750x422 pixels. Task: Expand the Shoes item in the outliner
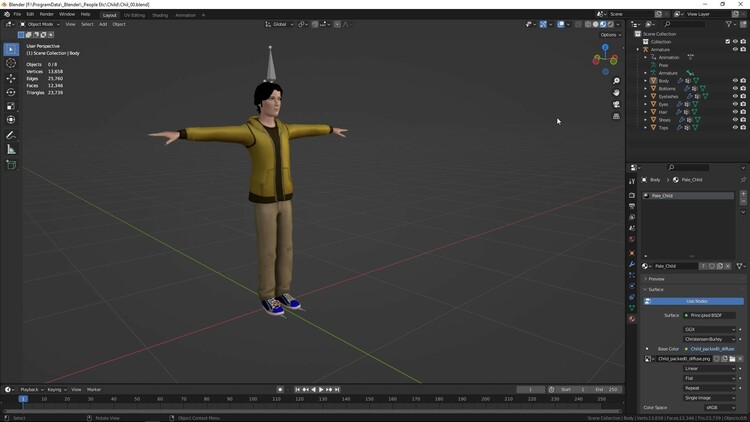pyautogui.click(x=646, y=120)
